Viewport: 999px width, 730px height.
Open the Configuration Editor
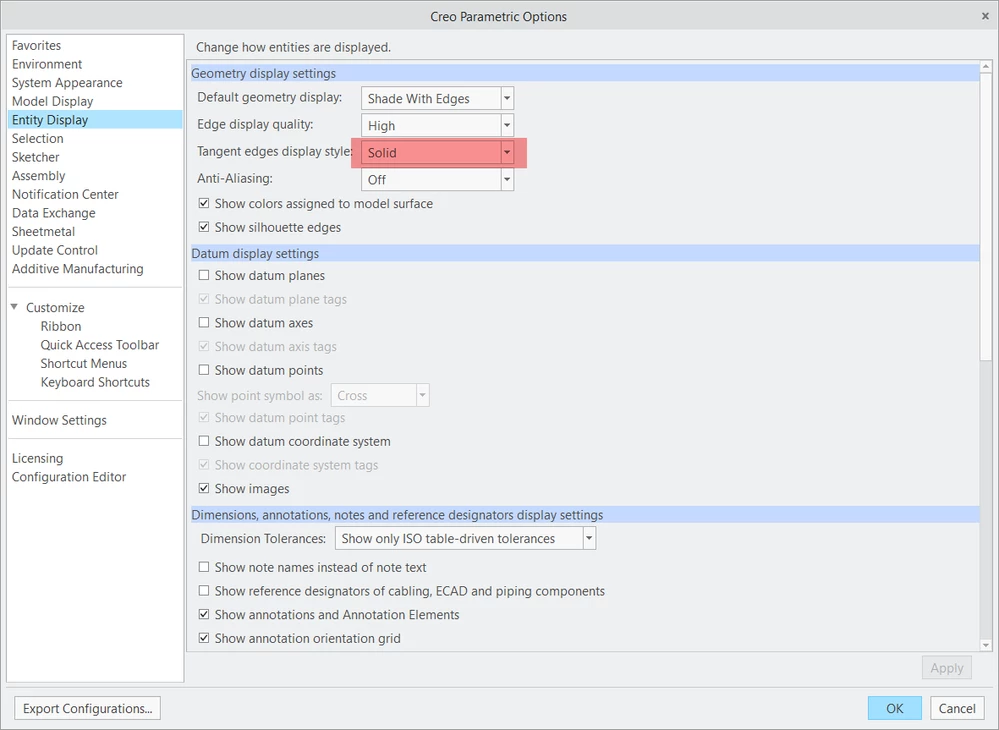[69, 477]
